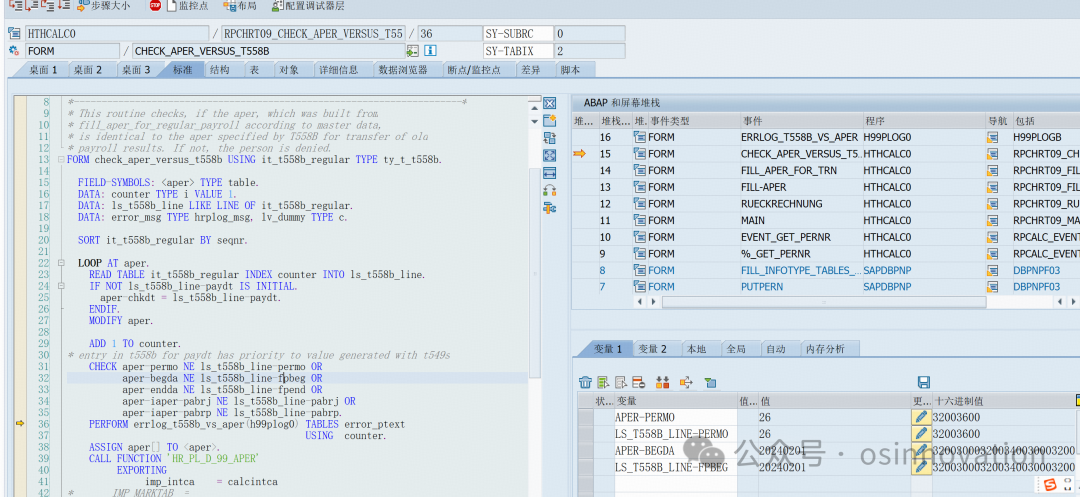1080x497 pixels.
Task: Click the SY-SUBRC field
Action: click(518, 33)
